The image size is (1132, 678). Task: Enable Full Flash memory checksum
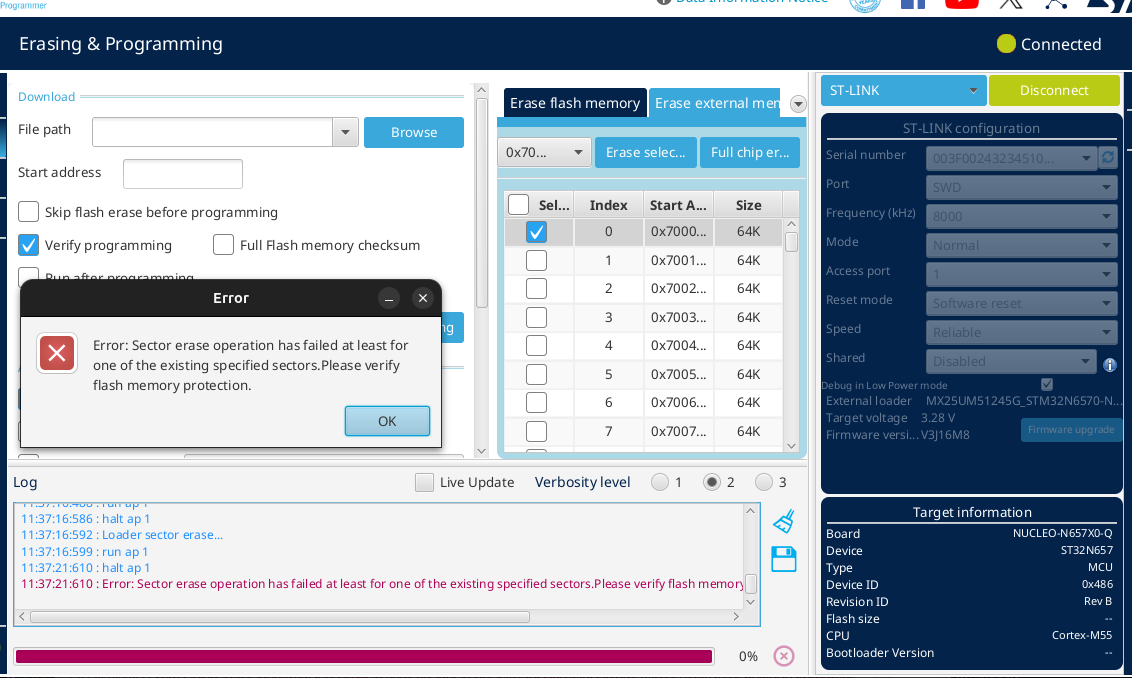pyautogui.click(x=223, y=245)
